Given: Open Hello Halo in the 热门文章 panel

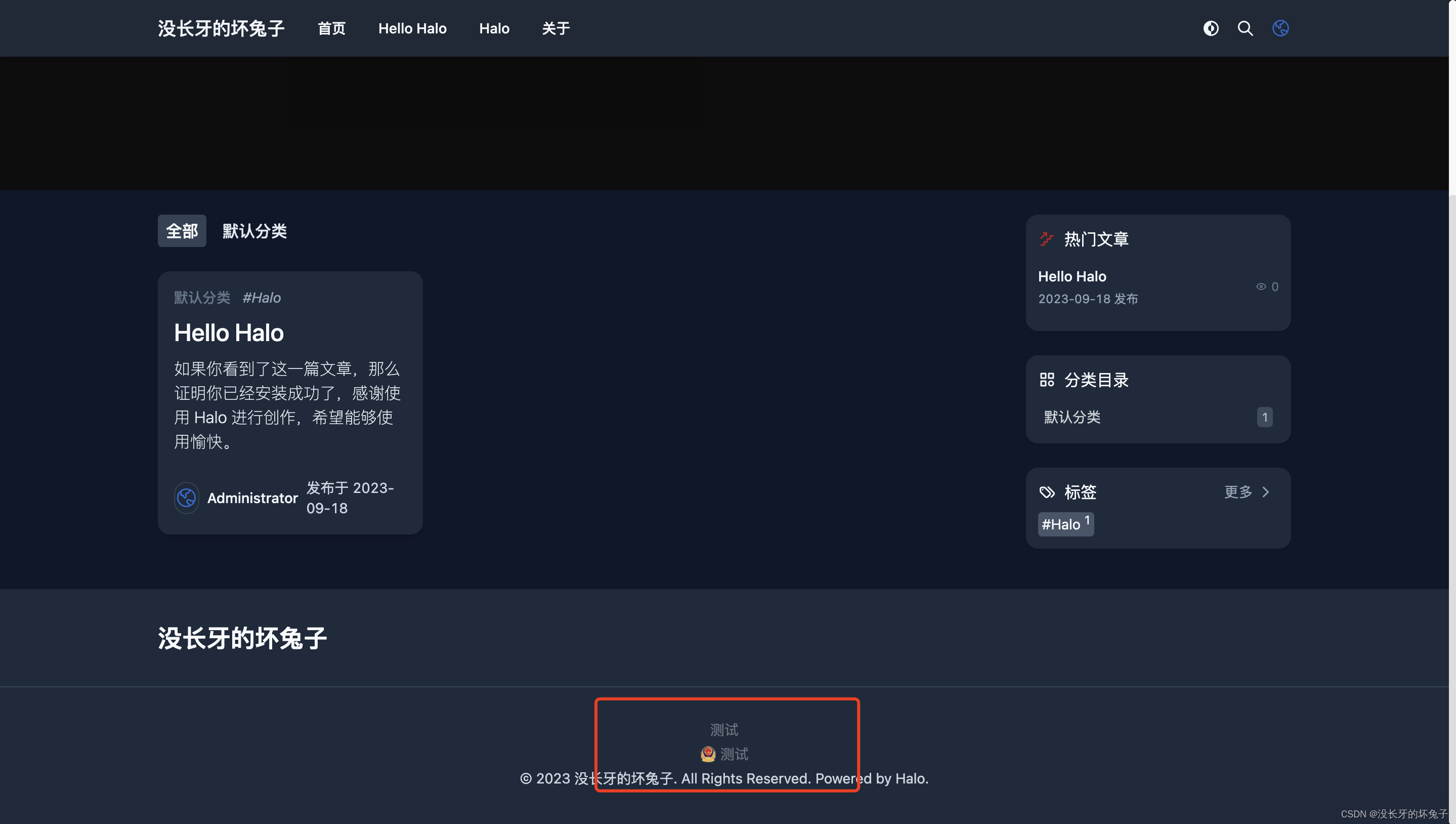Looking at the screenshot, I should pos(1072,276).
